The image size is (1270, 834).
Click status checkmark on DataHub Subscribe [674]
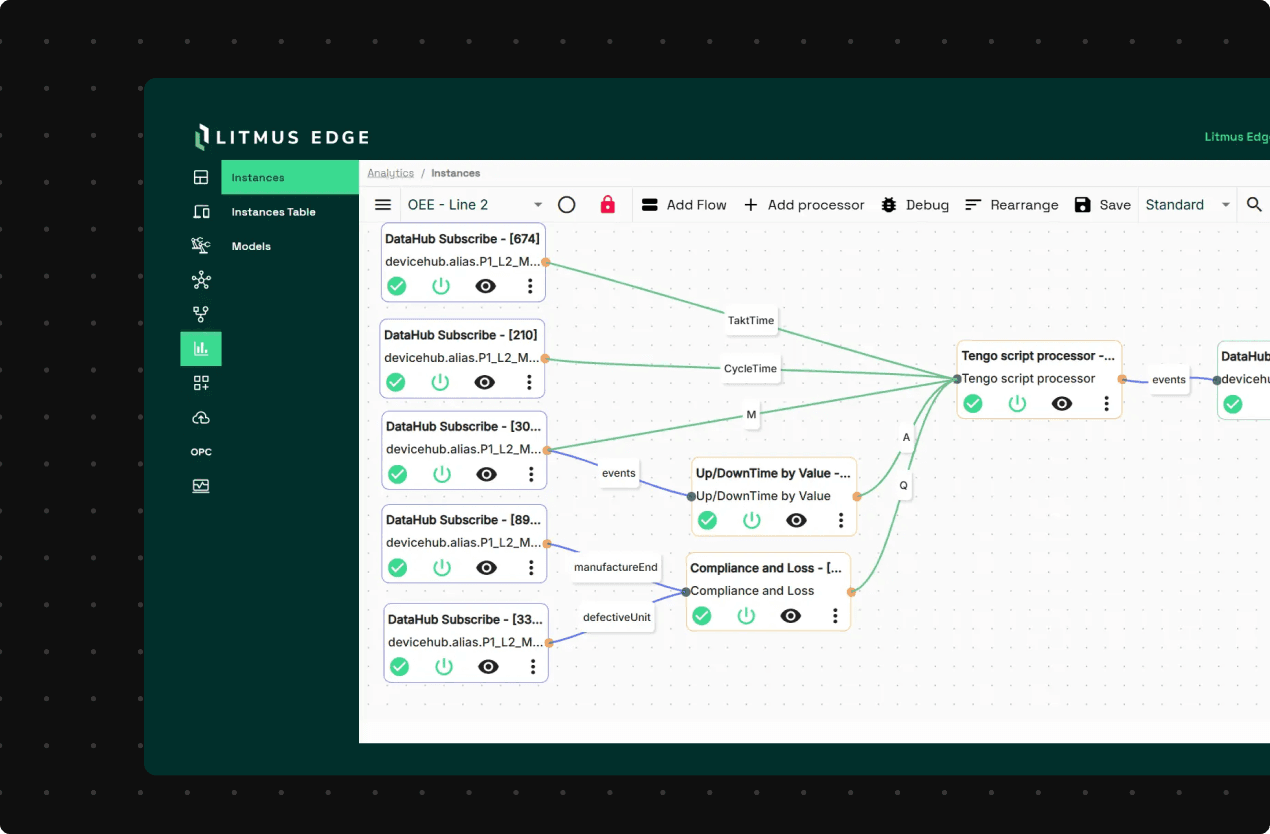397,286
